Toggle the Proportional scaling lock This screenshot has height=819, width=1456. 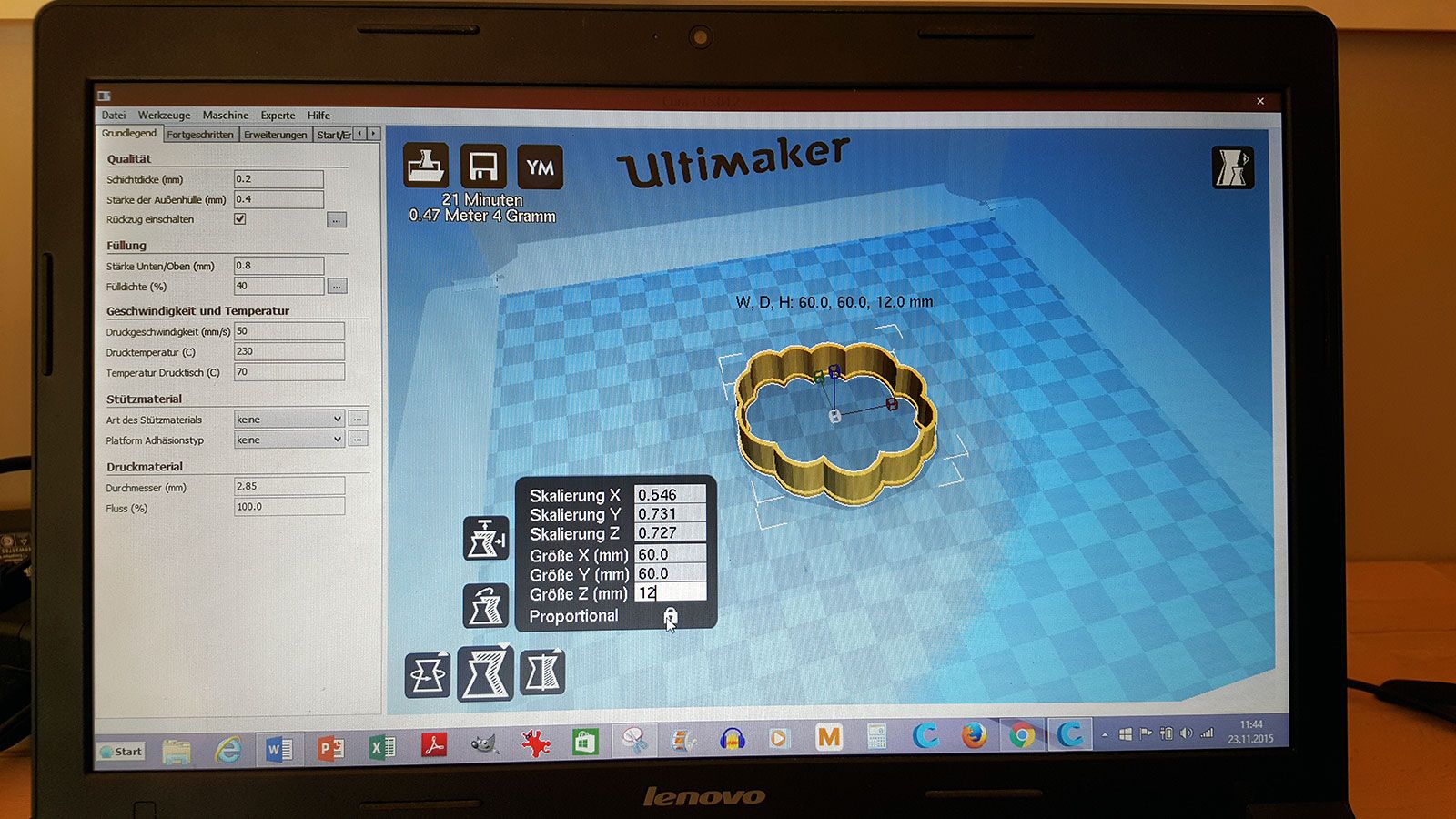pos(670,616)
